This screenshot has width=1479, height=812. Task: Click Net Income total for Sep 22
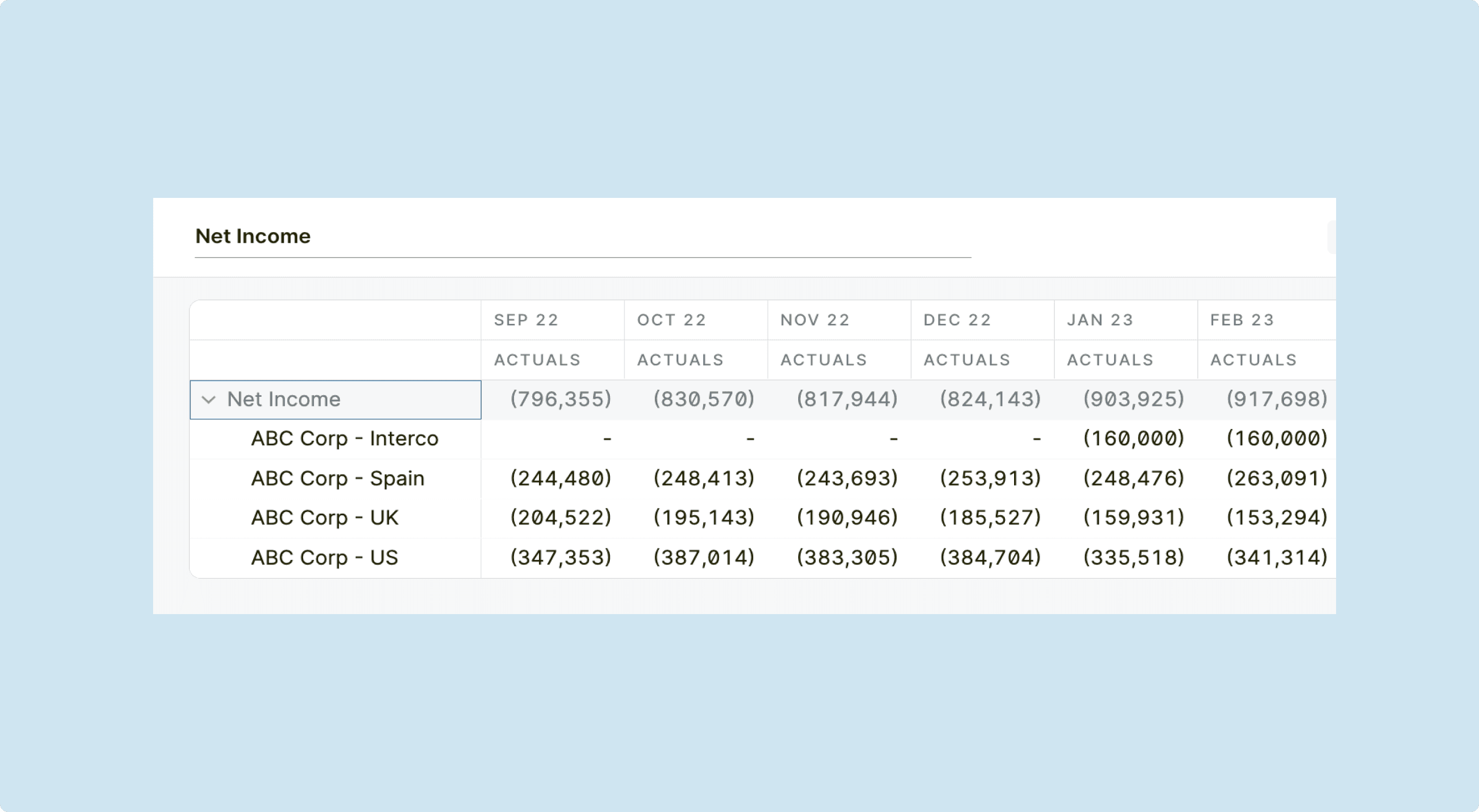coord(560,399)
